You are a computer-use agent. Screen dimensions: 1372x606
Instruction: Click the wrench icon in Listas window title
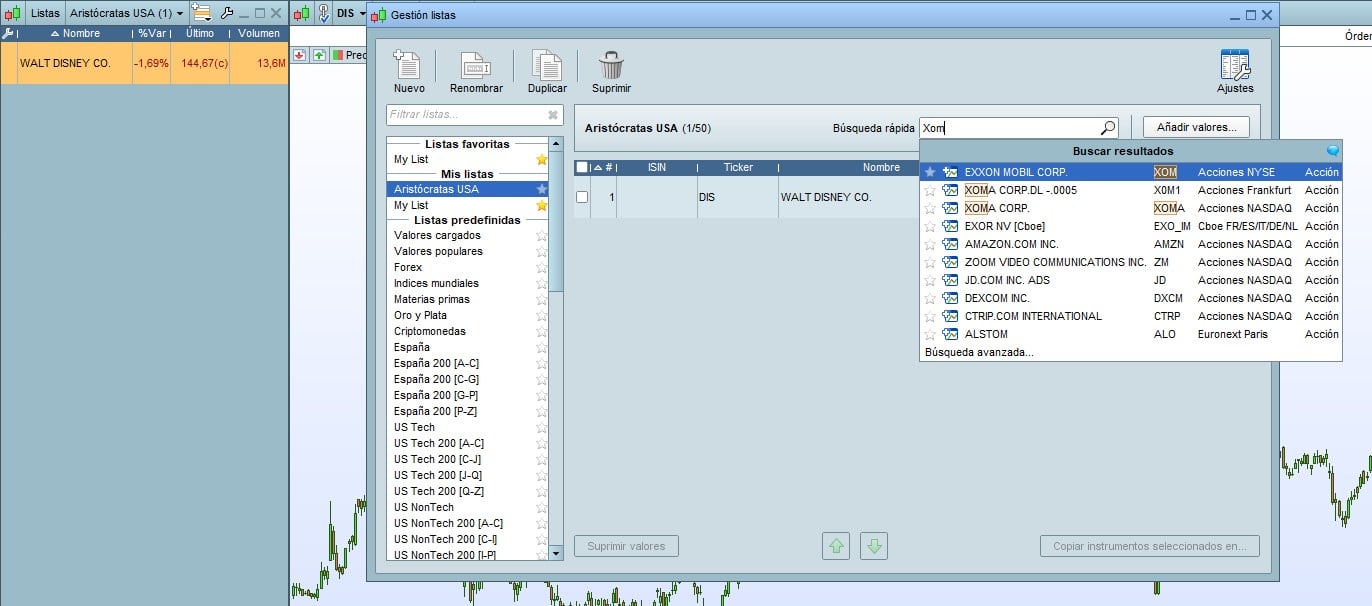coord(226,13)
